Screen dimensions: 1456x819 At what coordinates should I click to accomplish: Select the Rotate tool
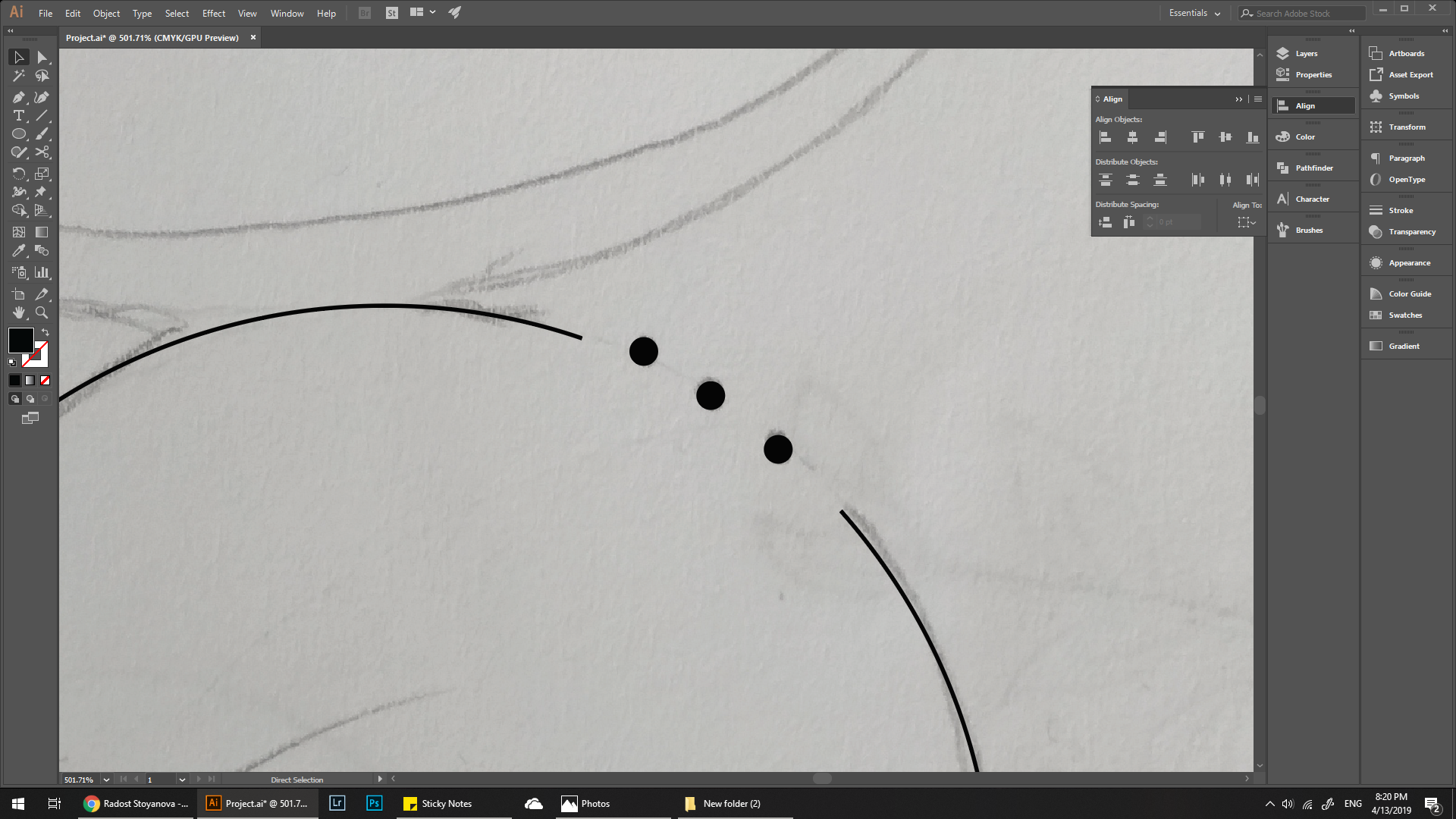(19, 174)
